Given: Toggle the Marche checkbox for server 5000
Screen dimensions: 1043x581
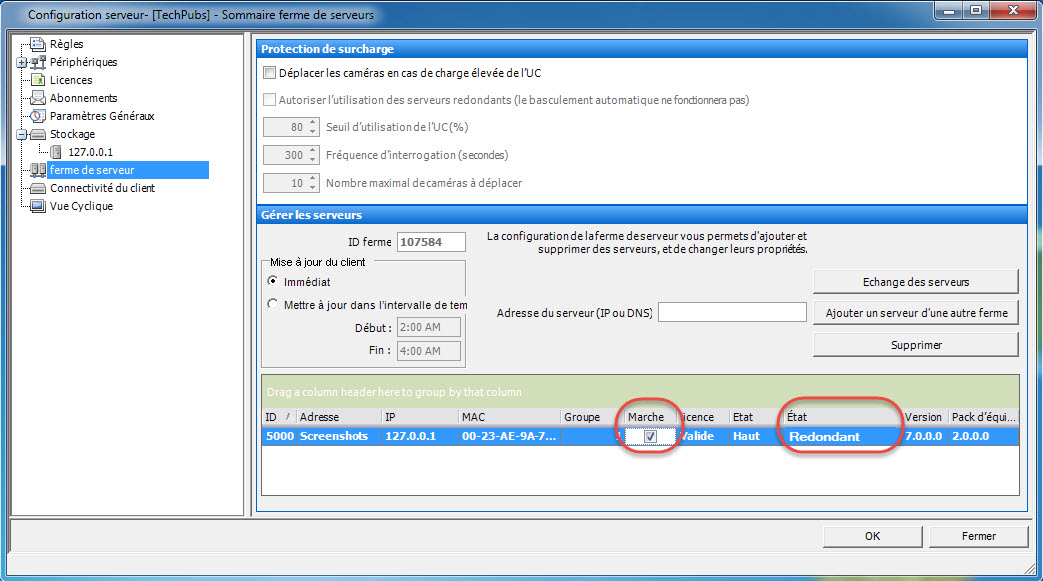Looking at the screenshot, I should [x=651, y=437].
